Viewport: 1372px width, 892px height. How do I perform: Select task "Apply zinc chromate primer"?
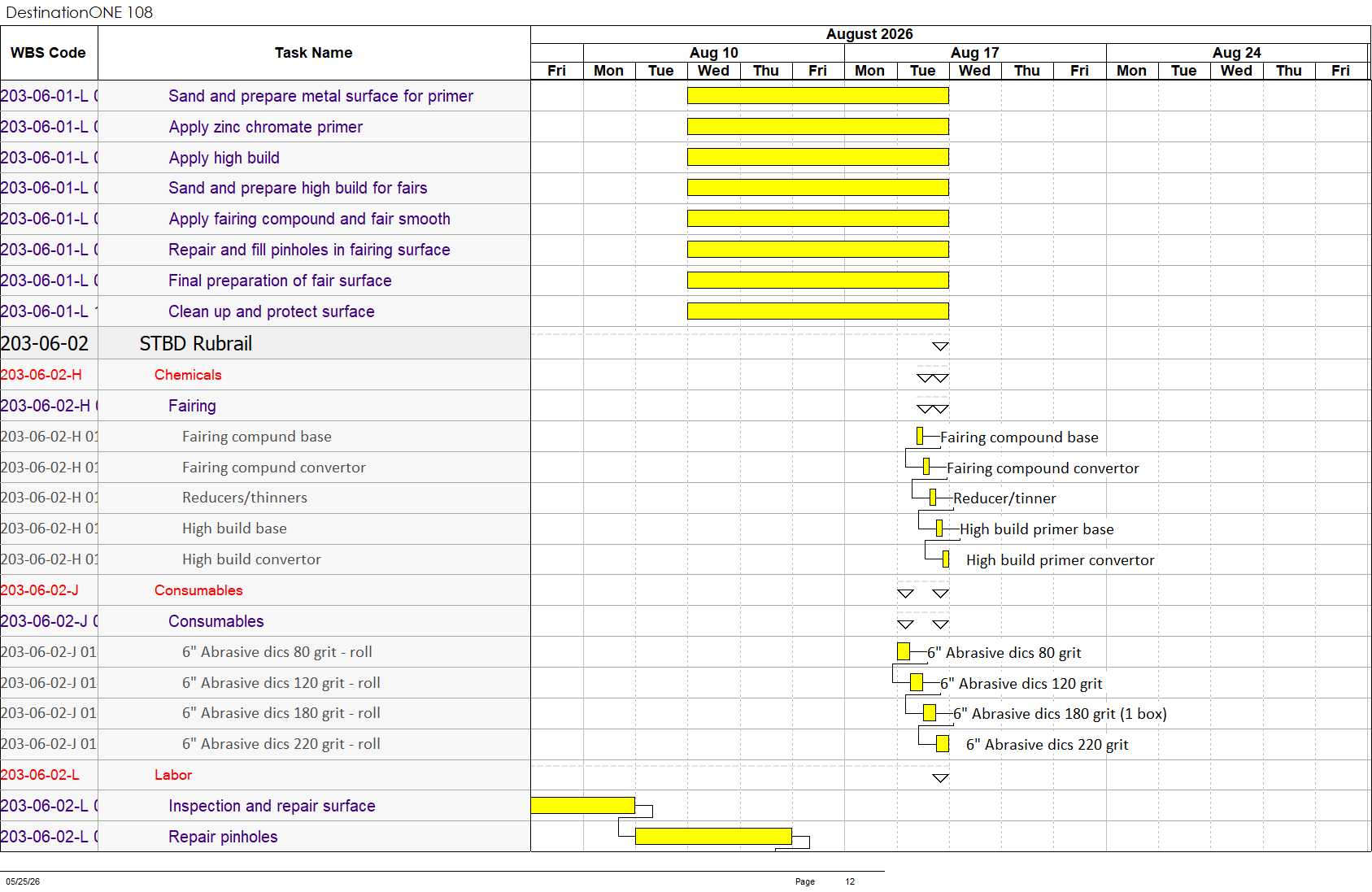[x=265, y=127]
